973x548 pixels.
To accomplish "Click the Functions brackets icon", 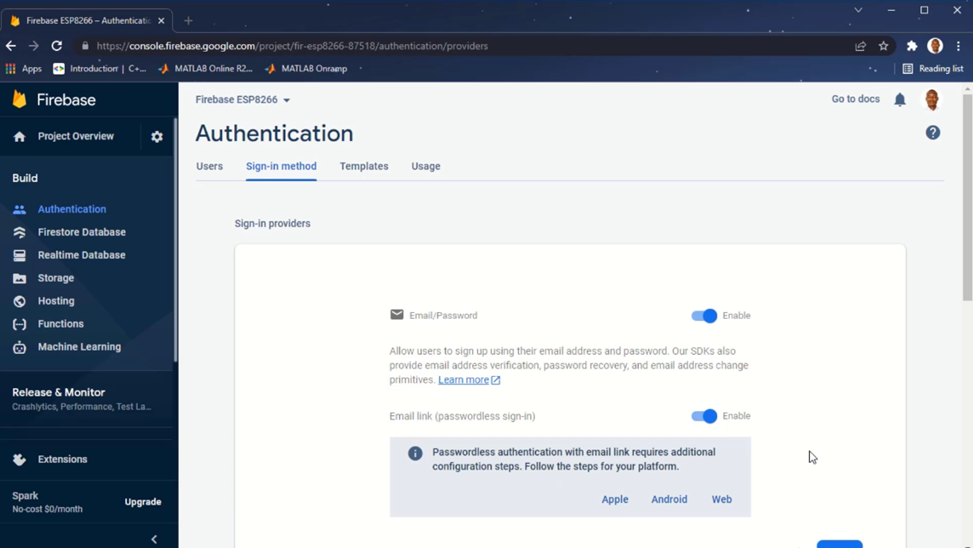I will pyautogui.click(x=19, y=324).
